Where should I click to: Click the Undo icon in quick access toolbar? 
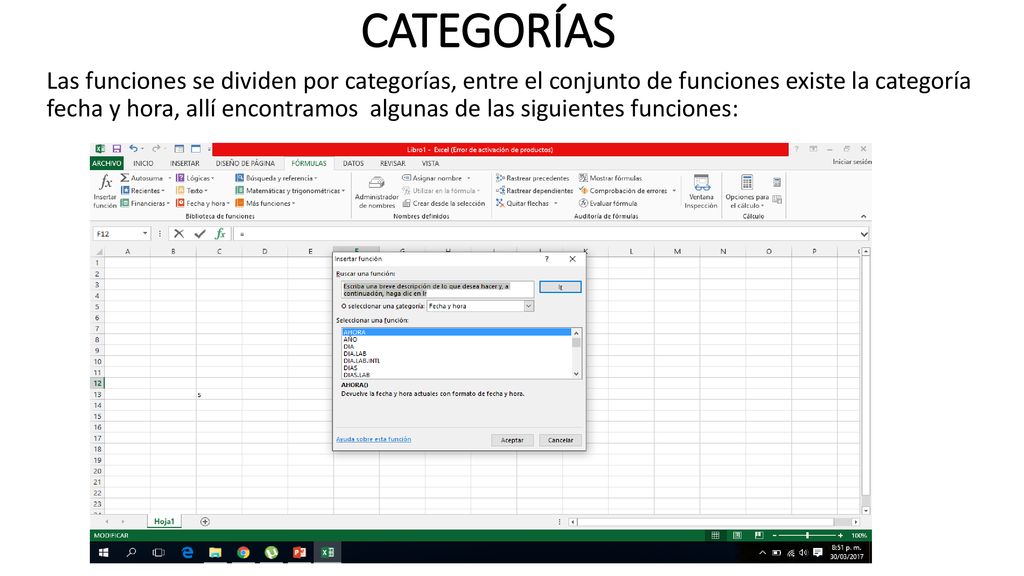pos(133,149)
